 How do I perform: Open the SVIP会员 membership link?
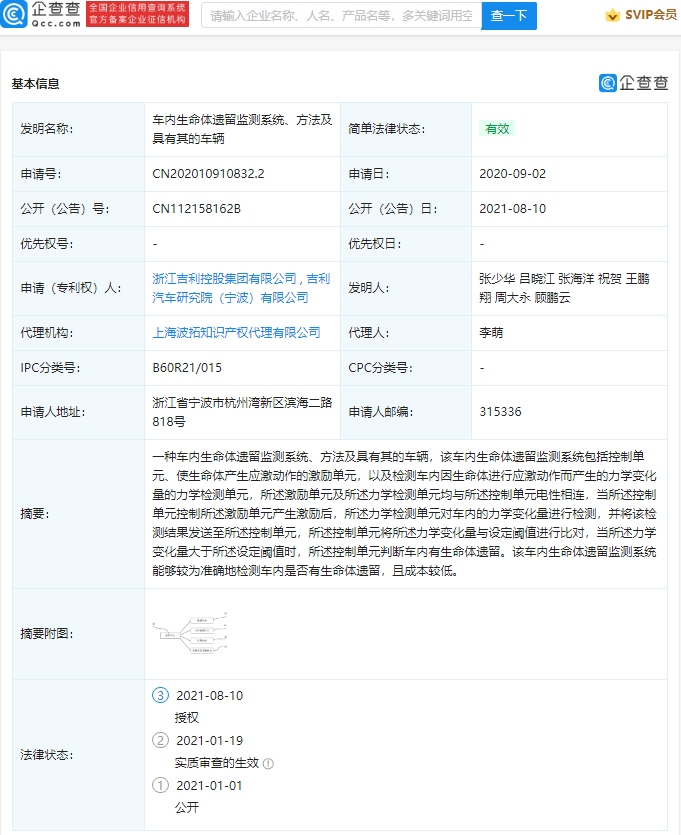click(650, 15)
